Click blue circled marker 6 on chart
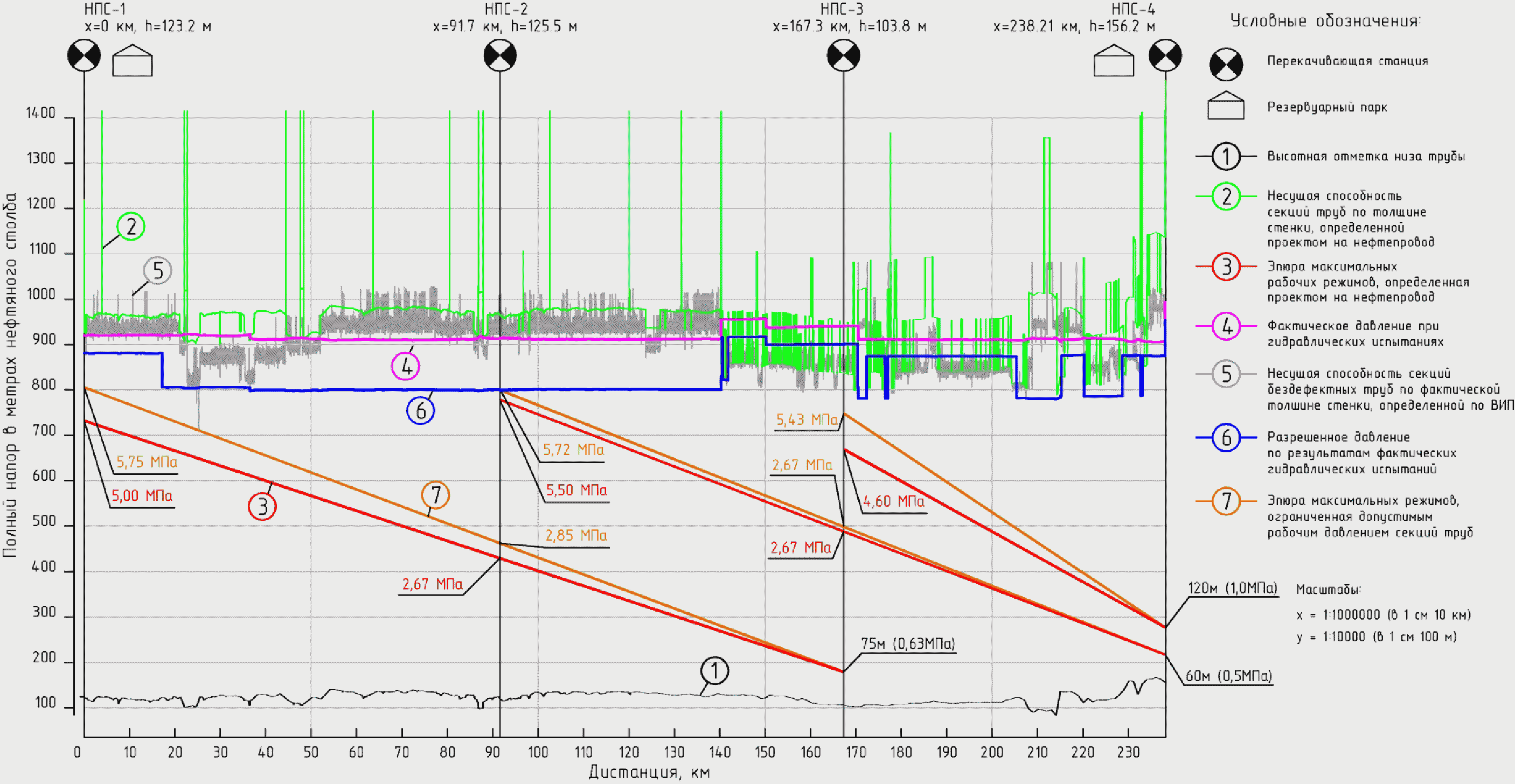The height and width of the screenshot is (784, 1515). pos(421,410)
